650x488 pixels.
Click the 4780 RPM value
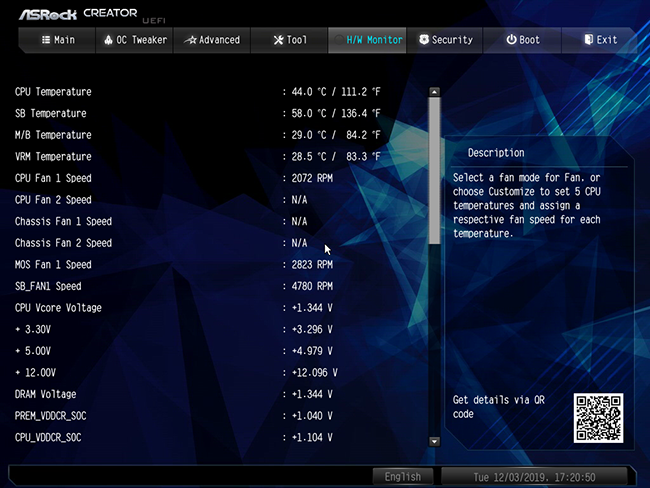[312, 286]
